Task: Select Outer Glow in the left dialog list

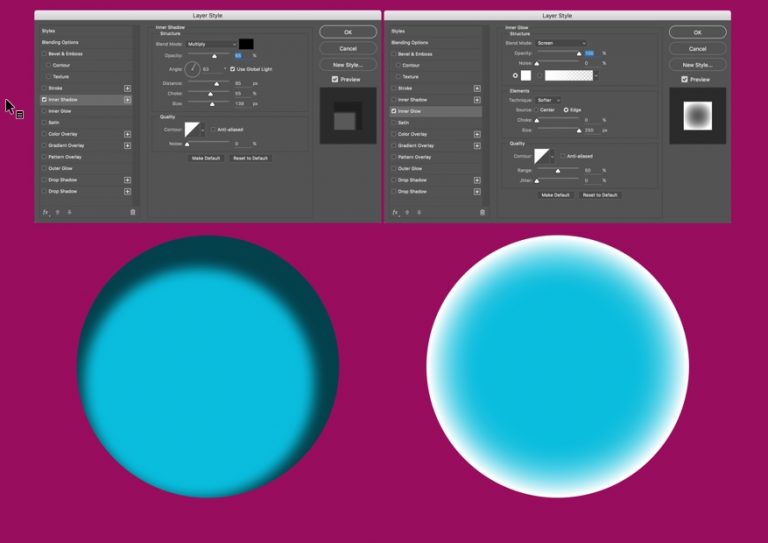Action: [60, 168]
